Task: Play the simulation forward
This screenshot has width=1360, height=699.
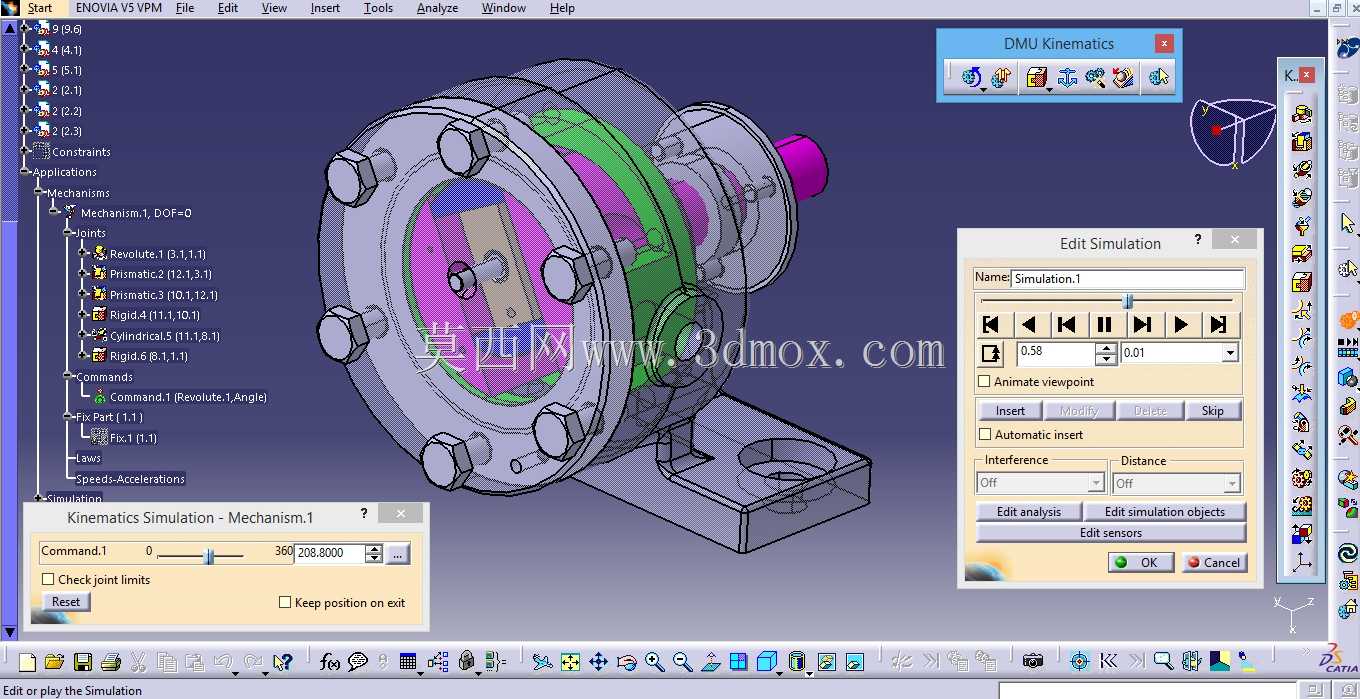Action: tap(1180, 324)
